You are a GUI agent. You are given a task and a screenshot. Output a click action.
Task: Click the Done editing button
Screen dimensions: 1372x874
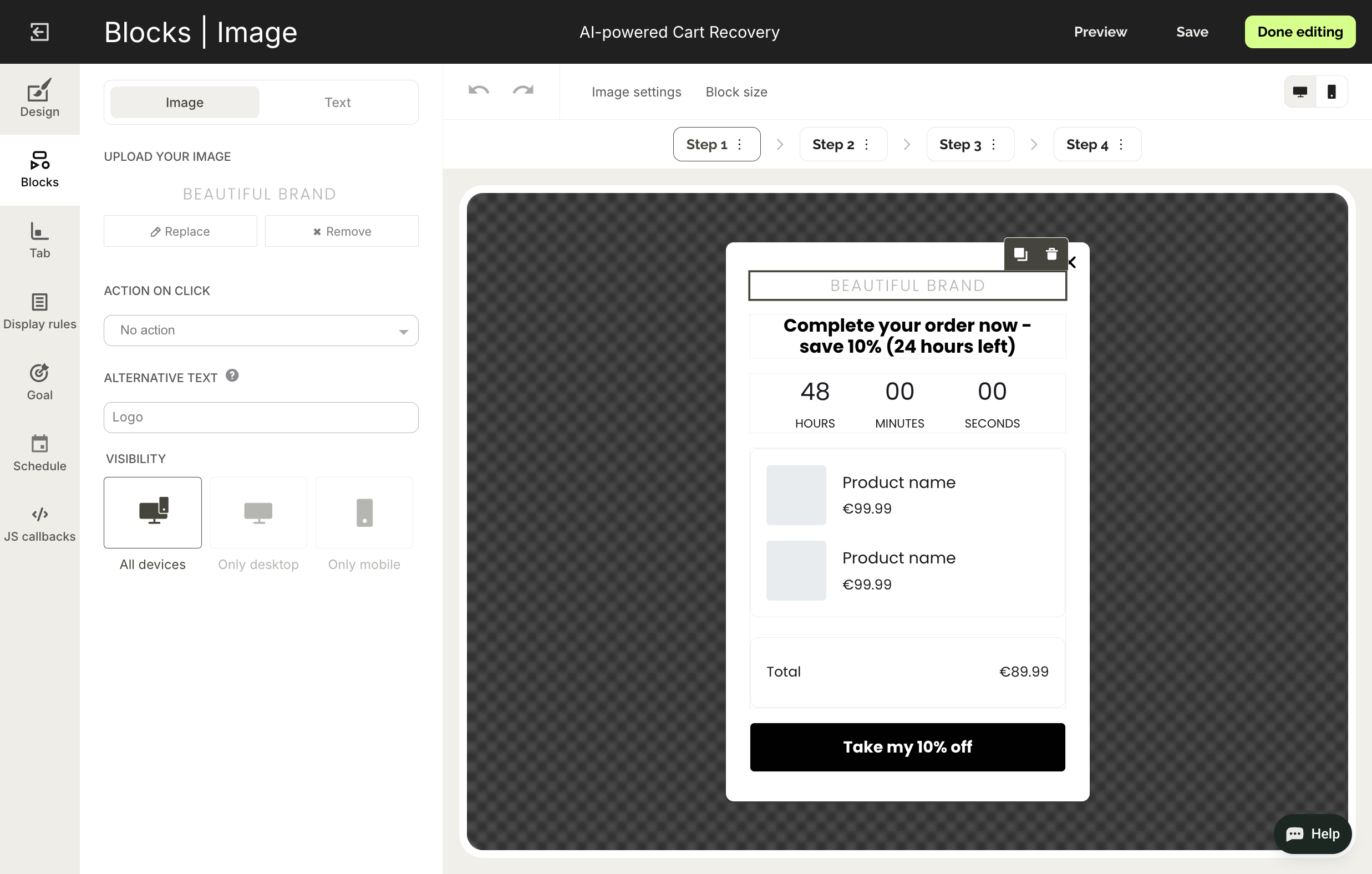pos(1300,32)
